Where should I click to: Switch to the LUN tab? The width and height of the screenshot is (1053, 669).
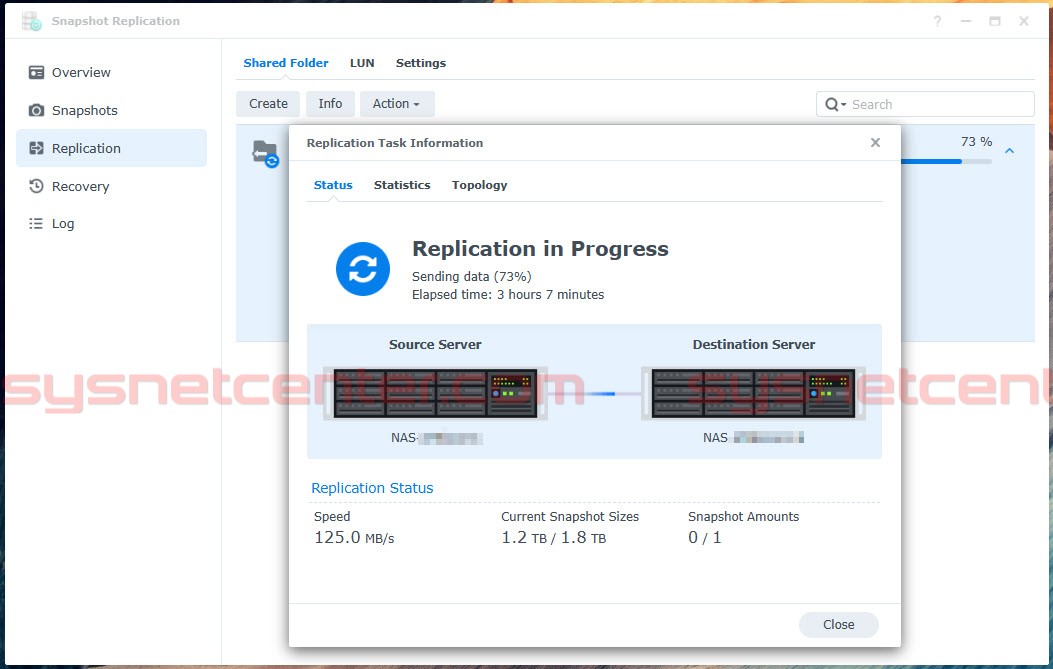click(362, 62)
